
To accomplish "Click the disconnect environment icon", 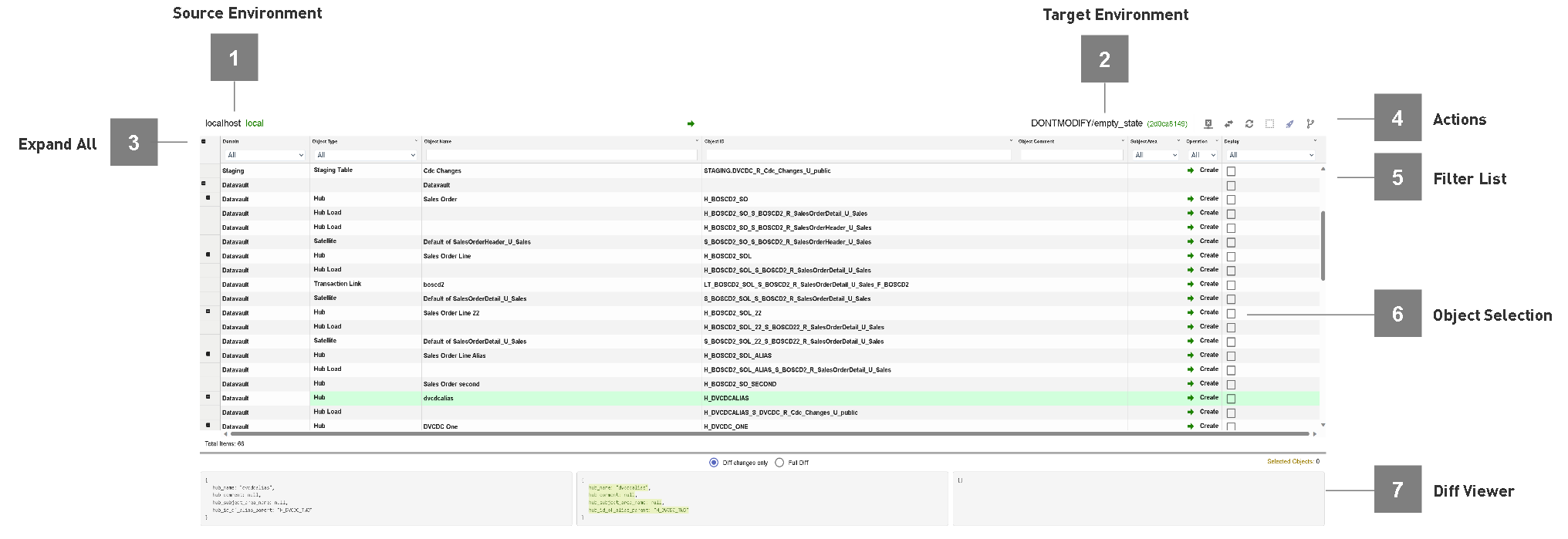I will coord(1208,124).
